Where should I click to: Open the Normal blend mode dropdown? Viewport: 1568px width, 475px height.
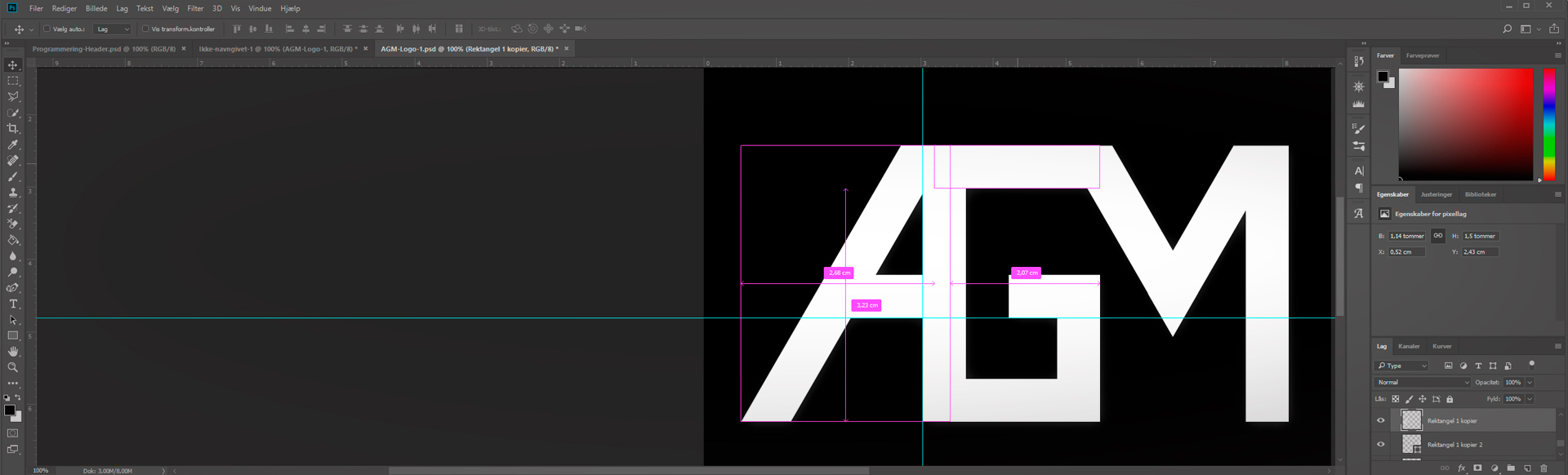(x=1423, y=382)
